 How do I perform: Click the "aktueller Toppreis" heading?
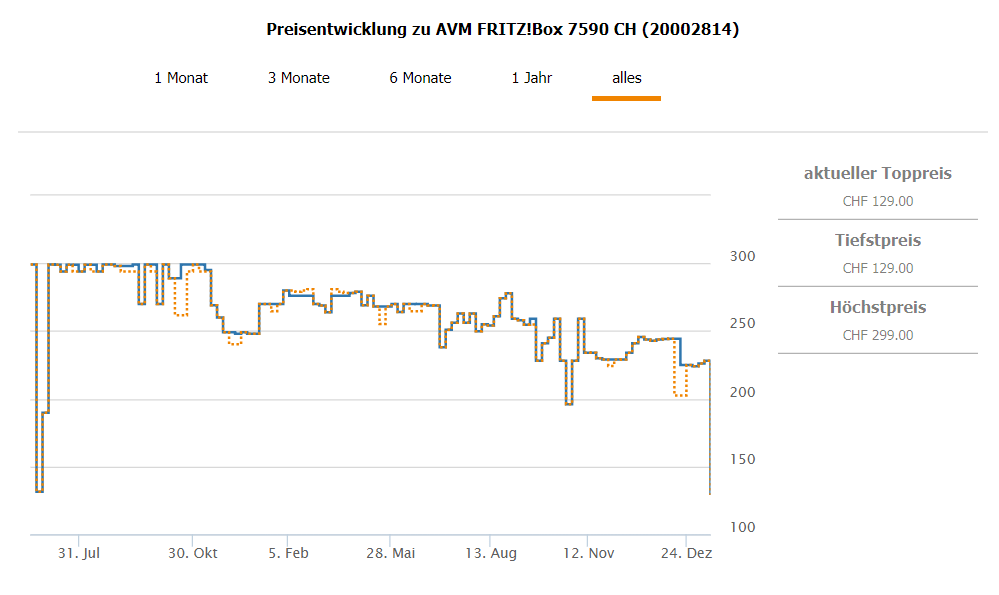[877, 174]
